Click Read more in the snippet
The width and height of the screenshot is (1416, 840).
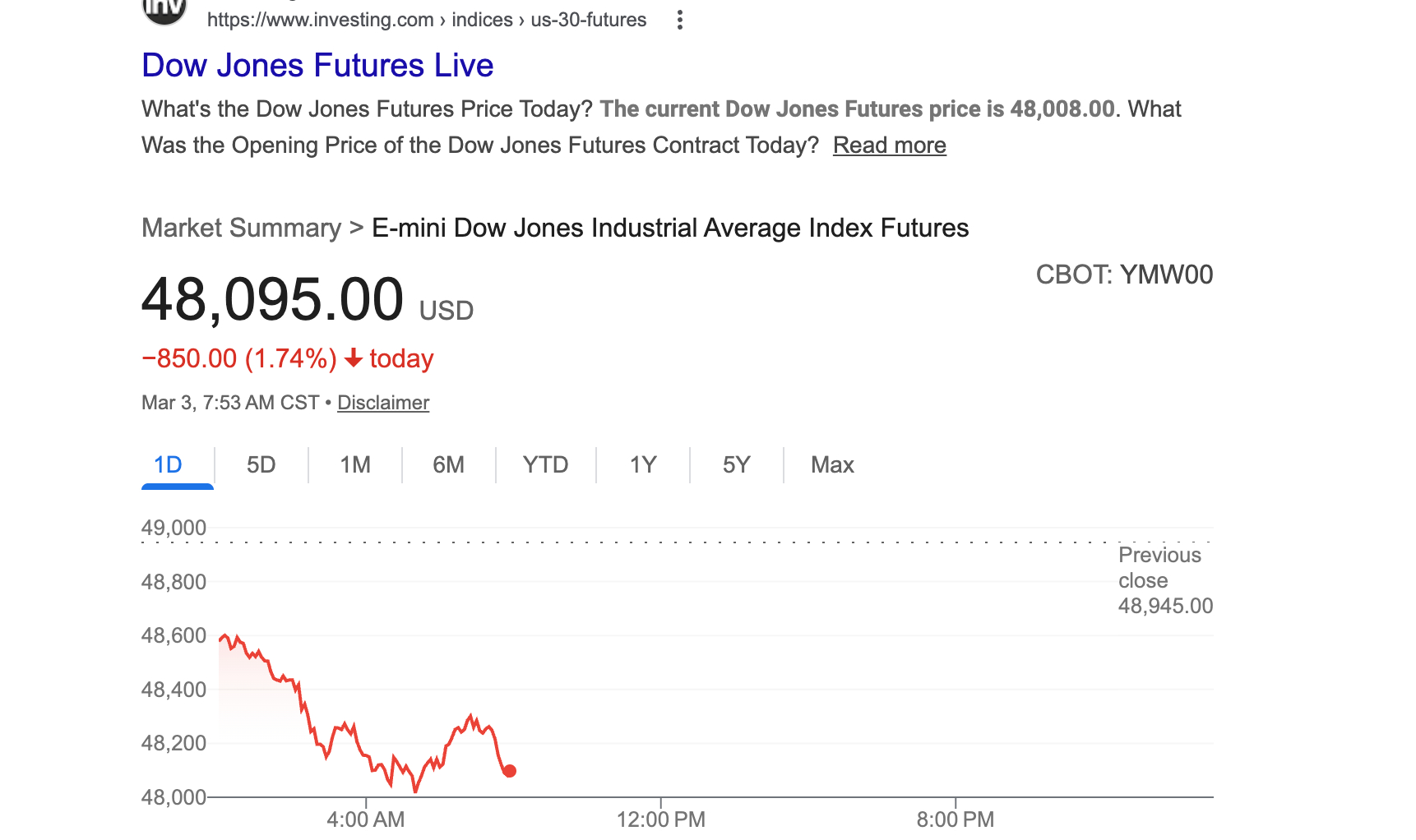pos(889,145)
